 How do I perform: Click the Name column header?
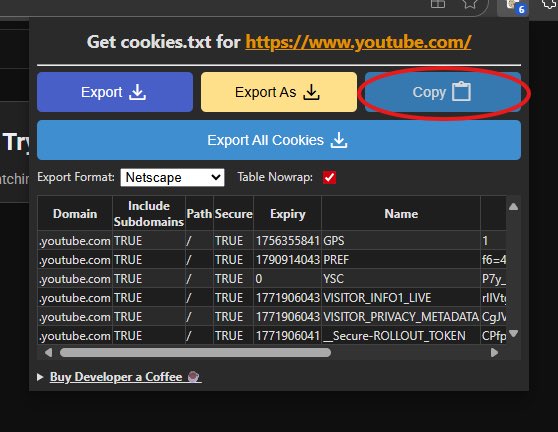pyautogui.click(x=401, y=214)
